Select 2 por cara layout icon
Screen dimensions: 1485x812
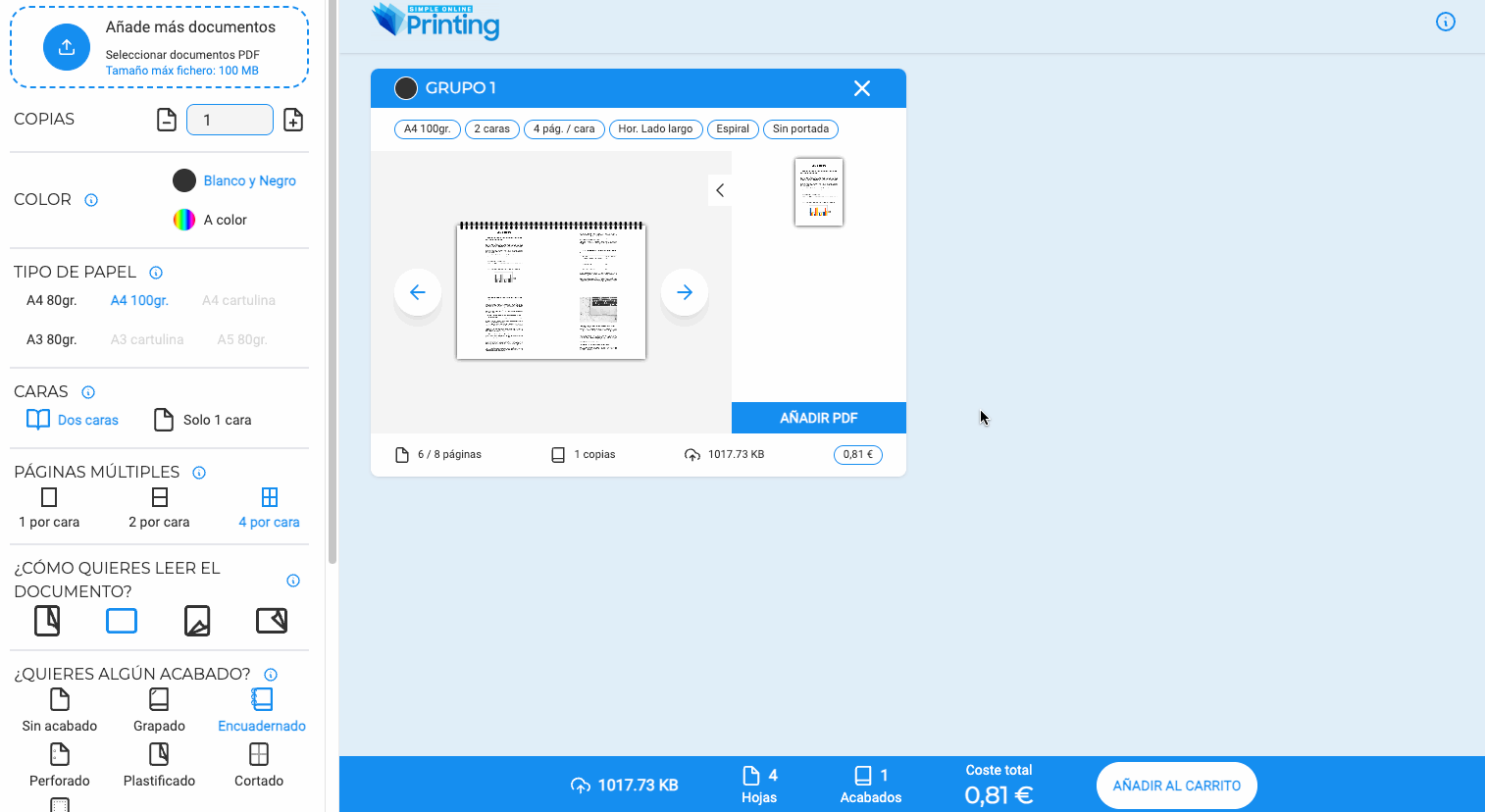click(160, 497)
